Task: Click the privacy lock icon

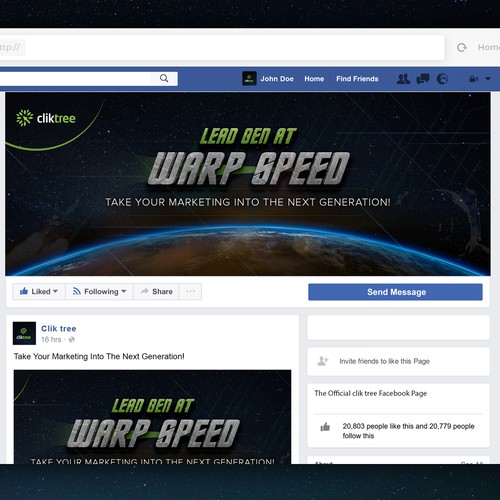Action: (473, 79)
